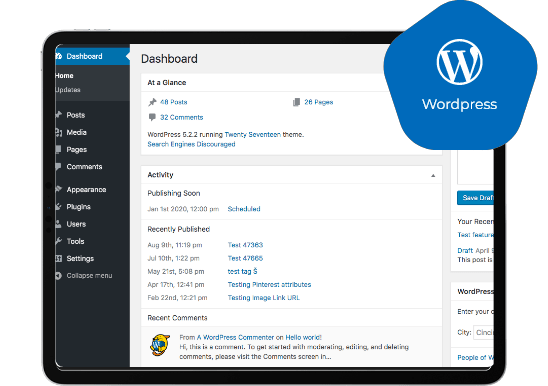The width and height of the screenshot is (548, 386).
Task: Open the Test 47865 post
Action: (x=245, y=258)
